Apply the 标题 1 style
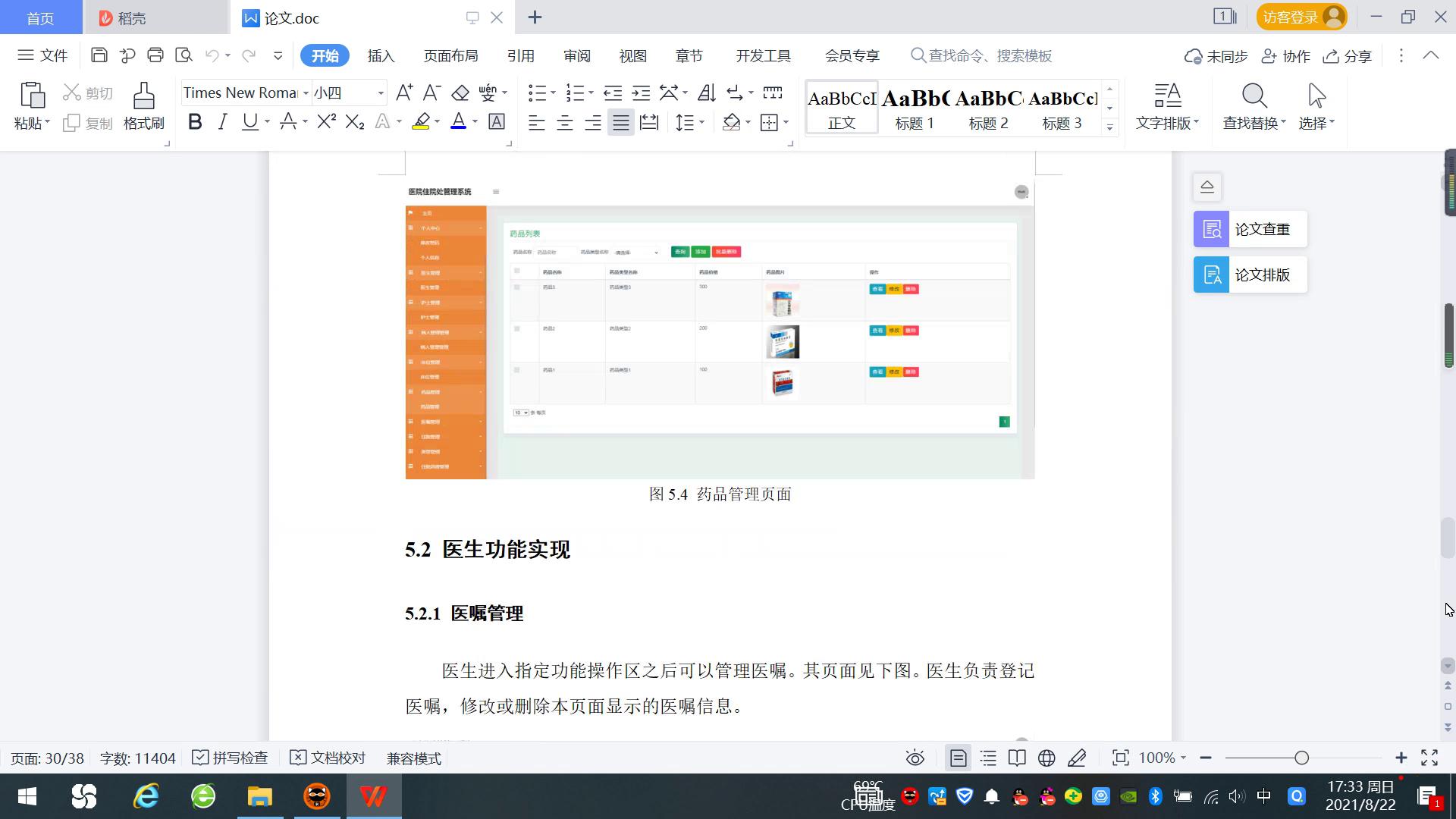This screenshot has width=1456, height=819. tap(914, 110)
